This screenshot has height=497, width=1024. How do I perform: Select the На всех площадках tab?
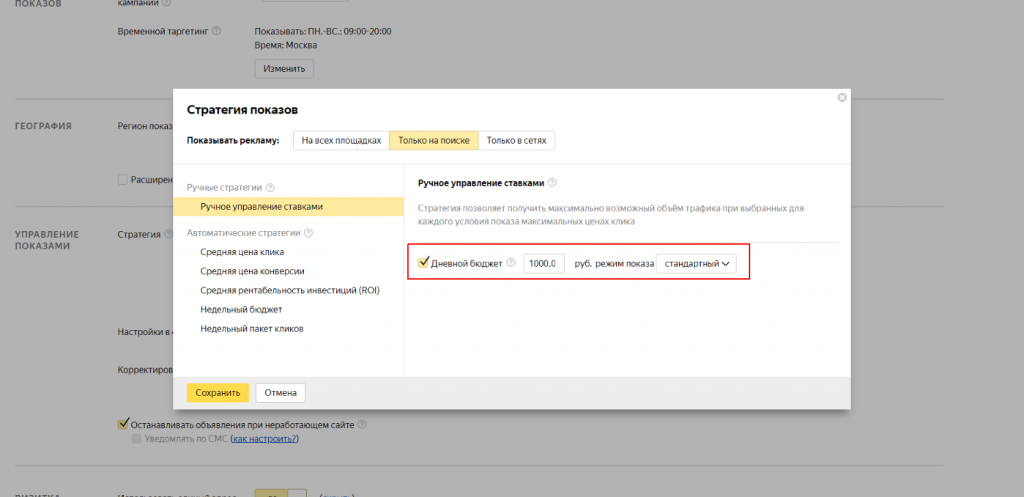341,141
